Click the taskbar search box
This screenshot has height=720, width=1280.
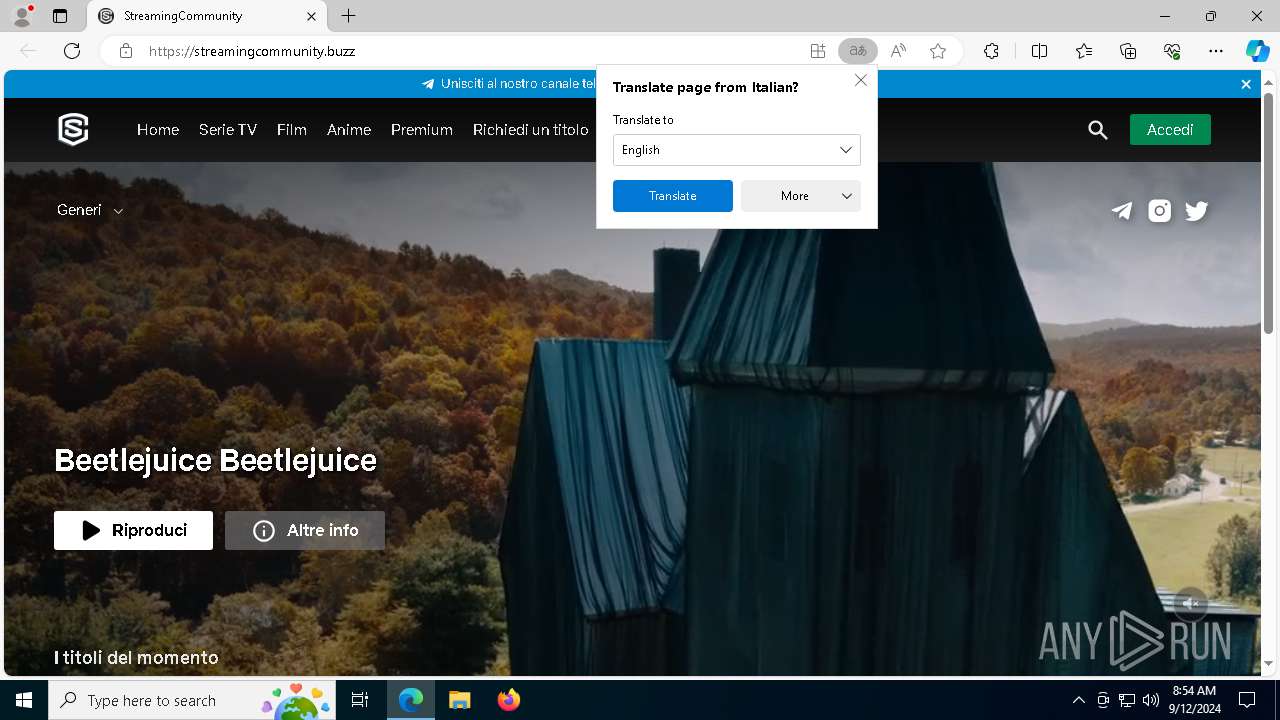pos(192,700)
